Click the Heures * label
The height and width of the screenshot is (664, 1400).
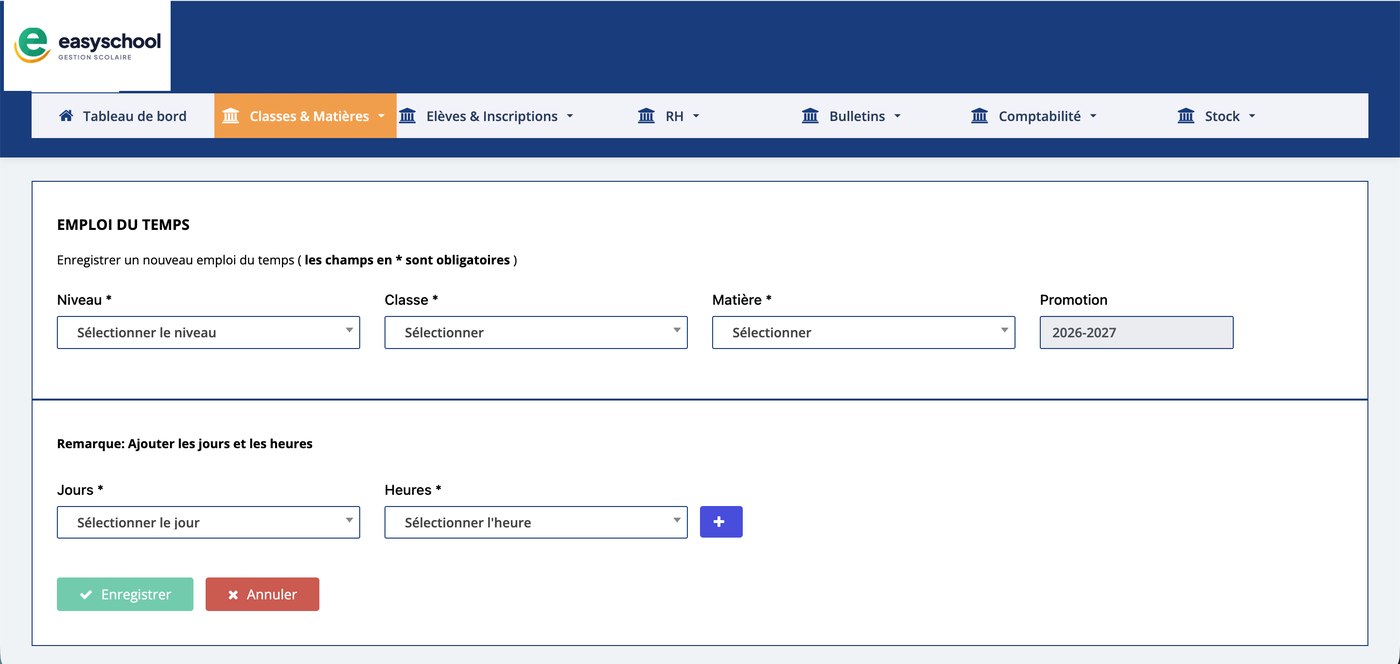[413, 490]
